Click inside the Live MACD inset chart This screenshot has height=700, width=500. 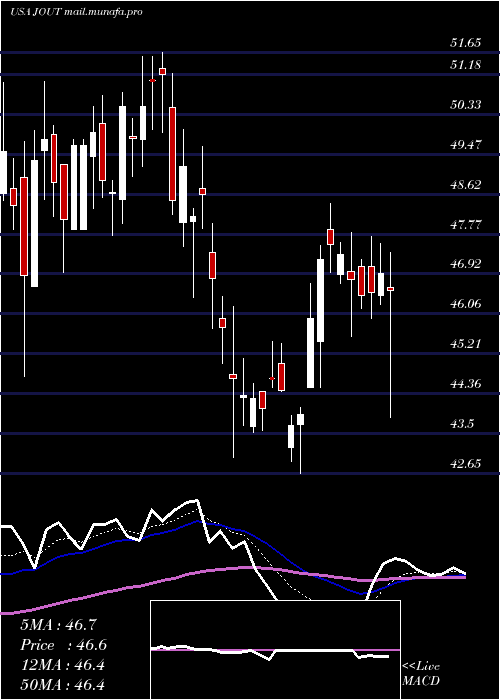(x=275, y=650)
